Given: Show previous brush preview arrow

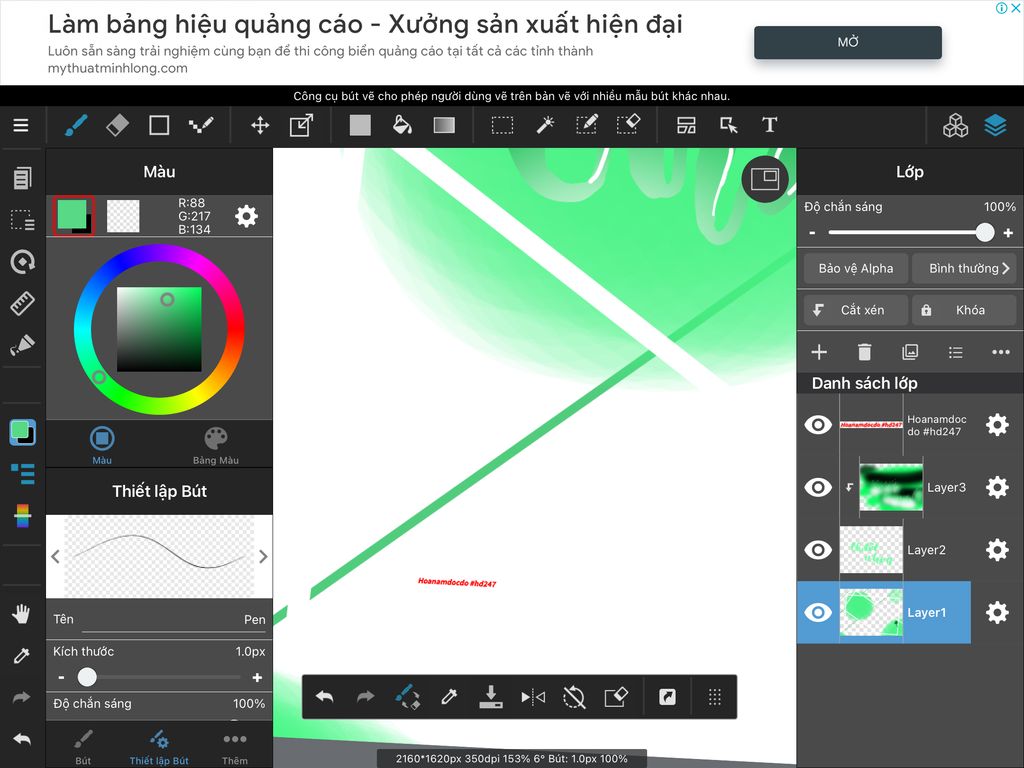Looking at the screenshot, I should coord(56,556).
